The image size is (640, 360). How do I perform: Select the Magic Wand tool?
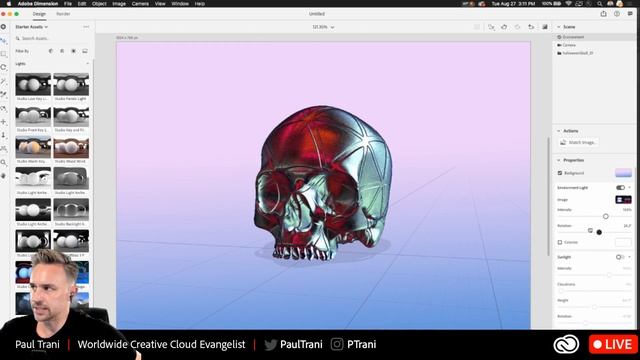pyautogui.click(x=4, y=82)
